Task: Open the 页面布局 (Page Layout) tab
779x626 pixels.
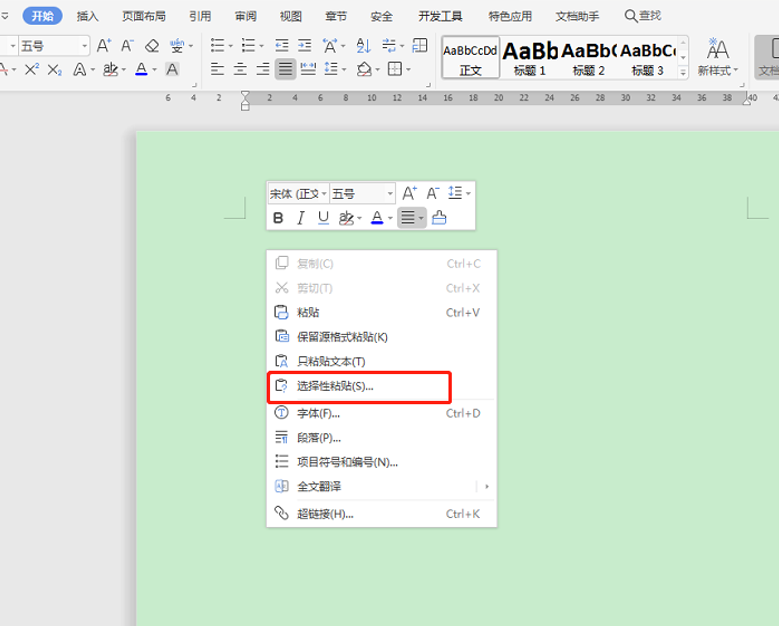Action: [x=144, y=16]
